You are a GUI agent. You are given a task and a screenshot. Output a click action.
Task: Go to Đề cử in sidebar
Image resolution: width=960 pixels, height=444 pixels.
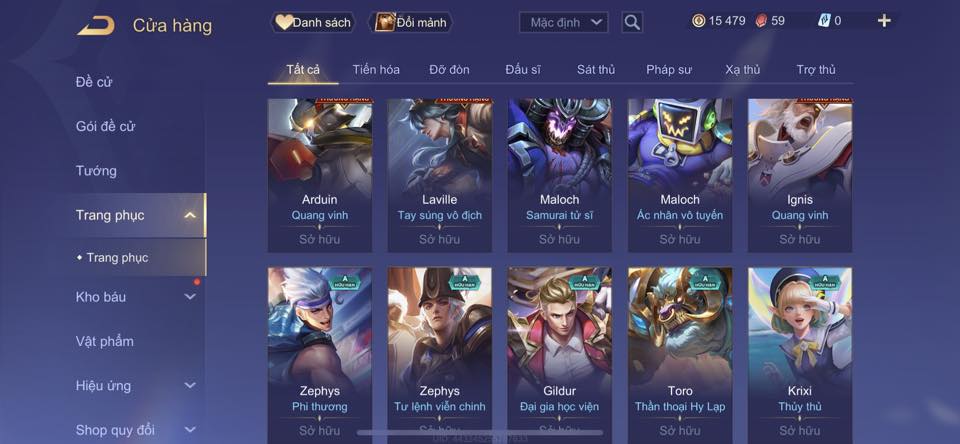[x=94, y=82]
